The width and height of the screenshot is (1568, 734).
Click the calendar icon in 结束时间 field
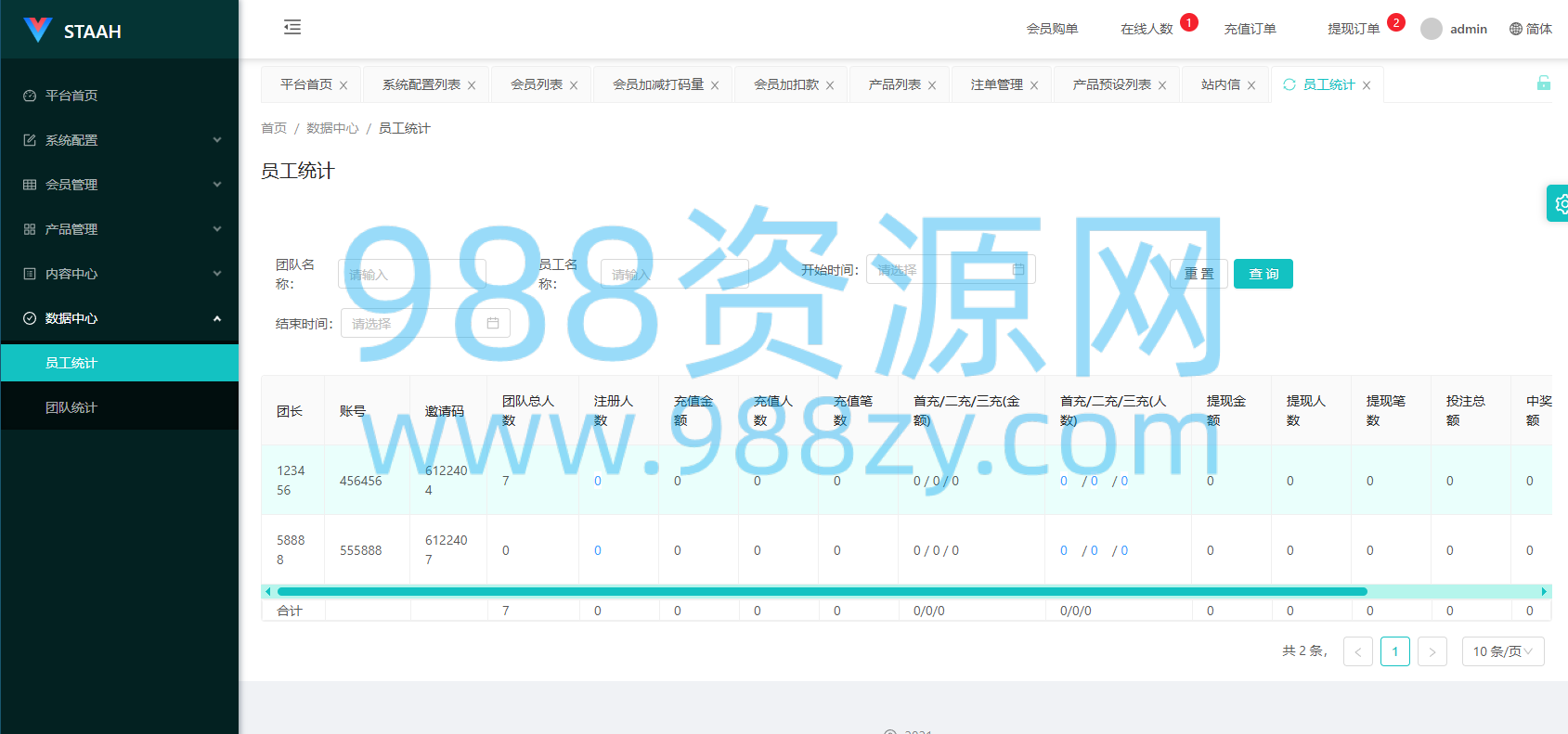[493, 323]
